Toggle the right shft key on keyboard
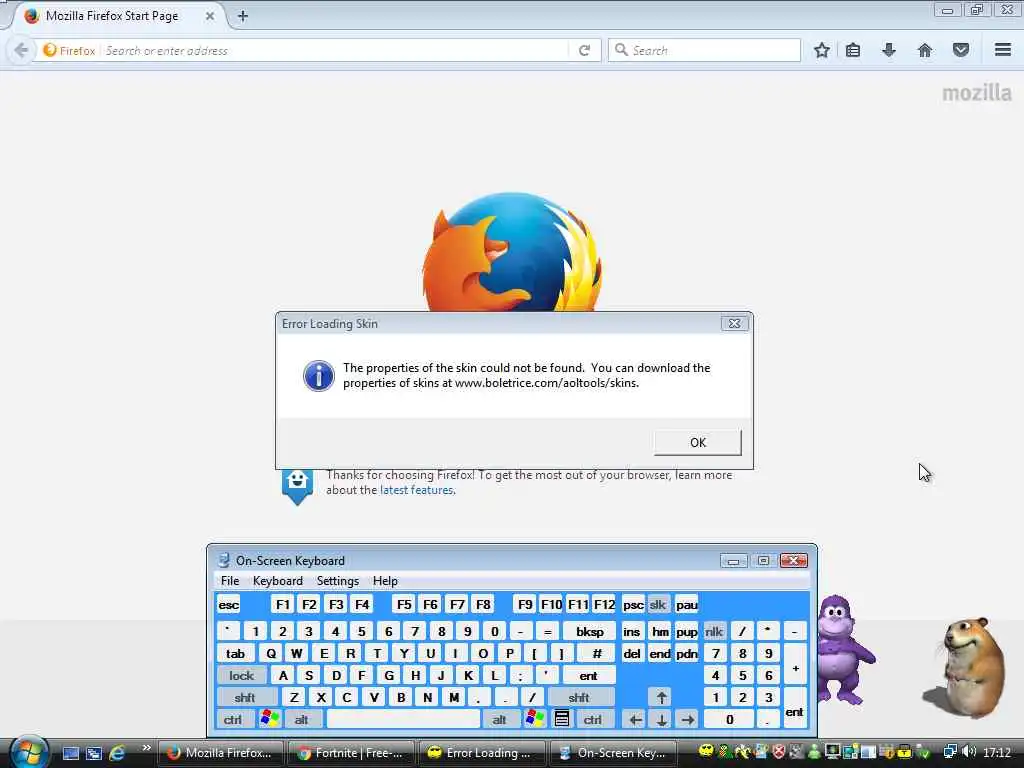Viewport: 1024px width, 768px height. [579, 697]
